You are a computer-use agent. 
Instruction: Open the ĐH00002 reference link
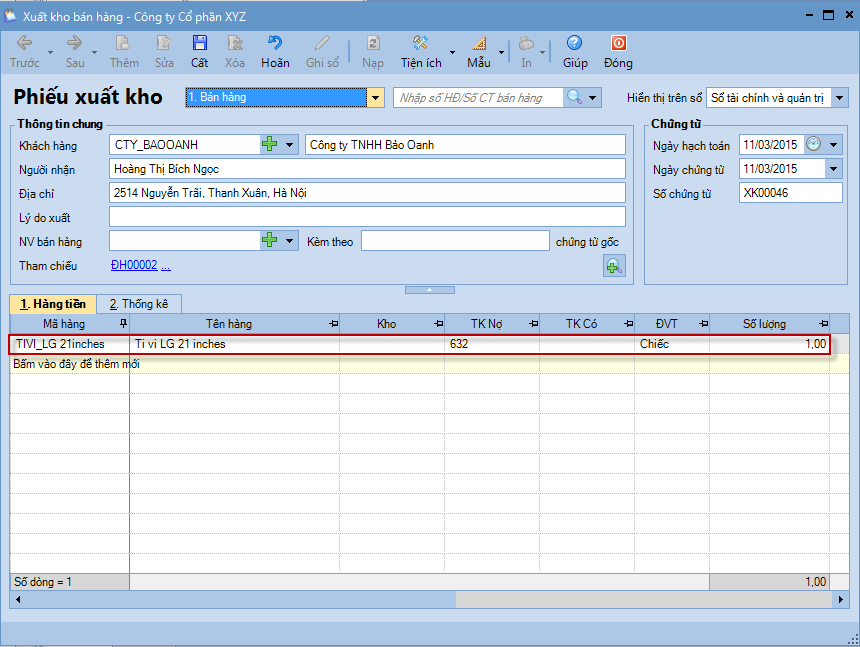pos(134,265)
